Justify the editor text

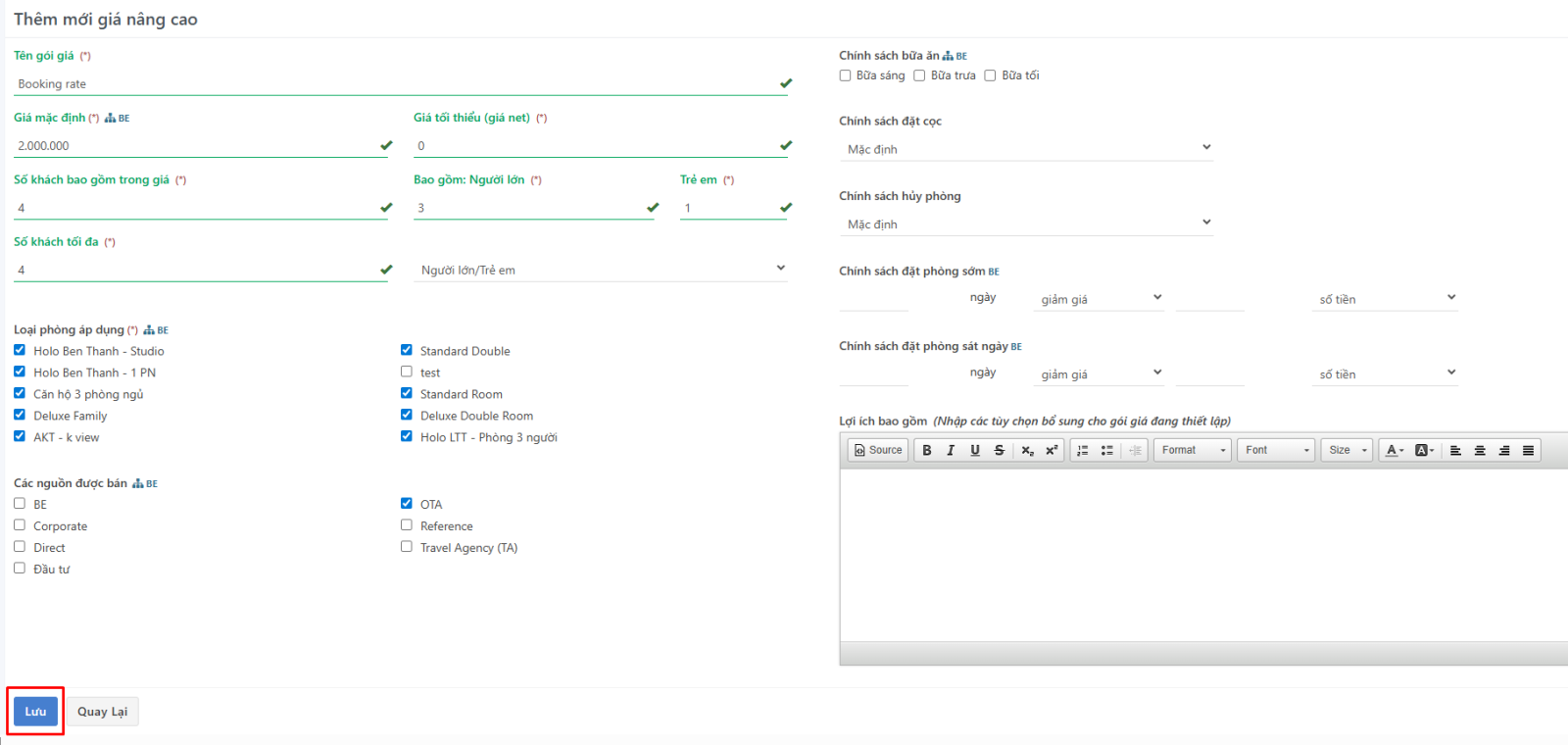pyautogui.click(x=1528, y=450)
